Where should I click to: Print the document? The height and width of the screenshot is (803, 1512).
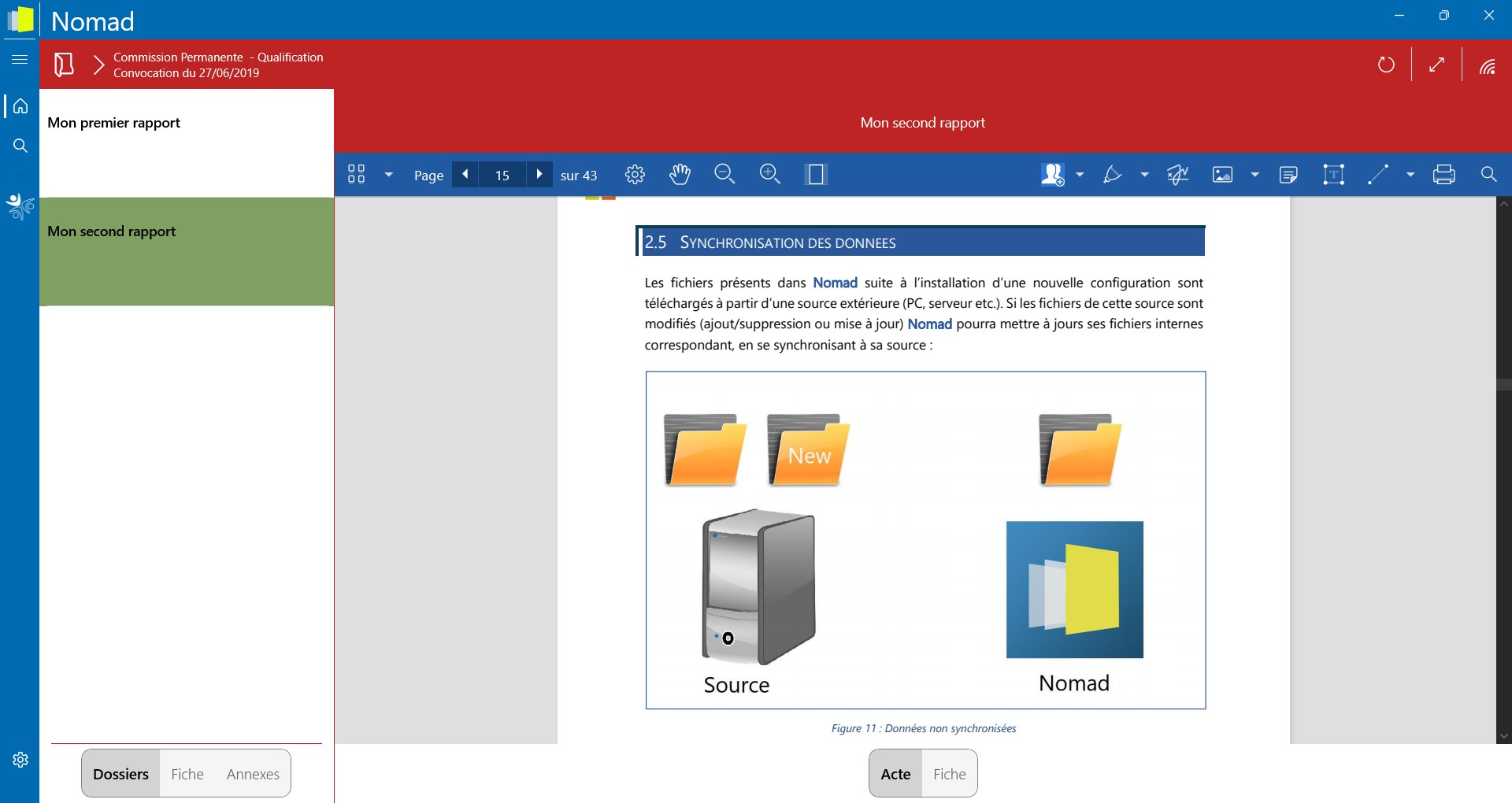[1444, 174]
